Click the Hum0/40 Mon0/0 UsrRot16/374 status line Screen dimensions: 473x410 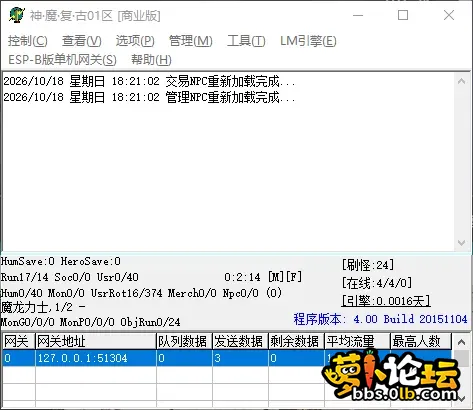[141, 293]
